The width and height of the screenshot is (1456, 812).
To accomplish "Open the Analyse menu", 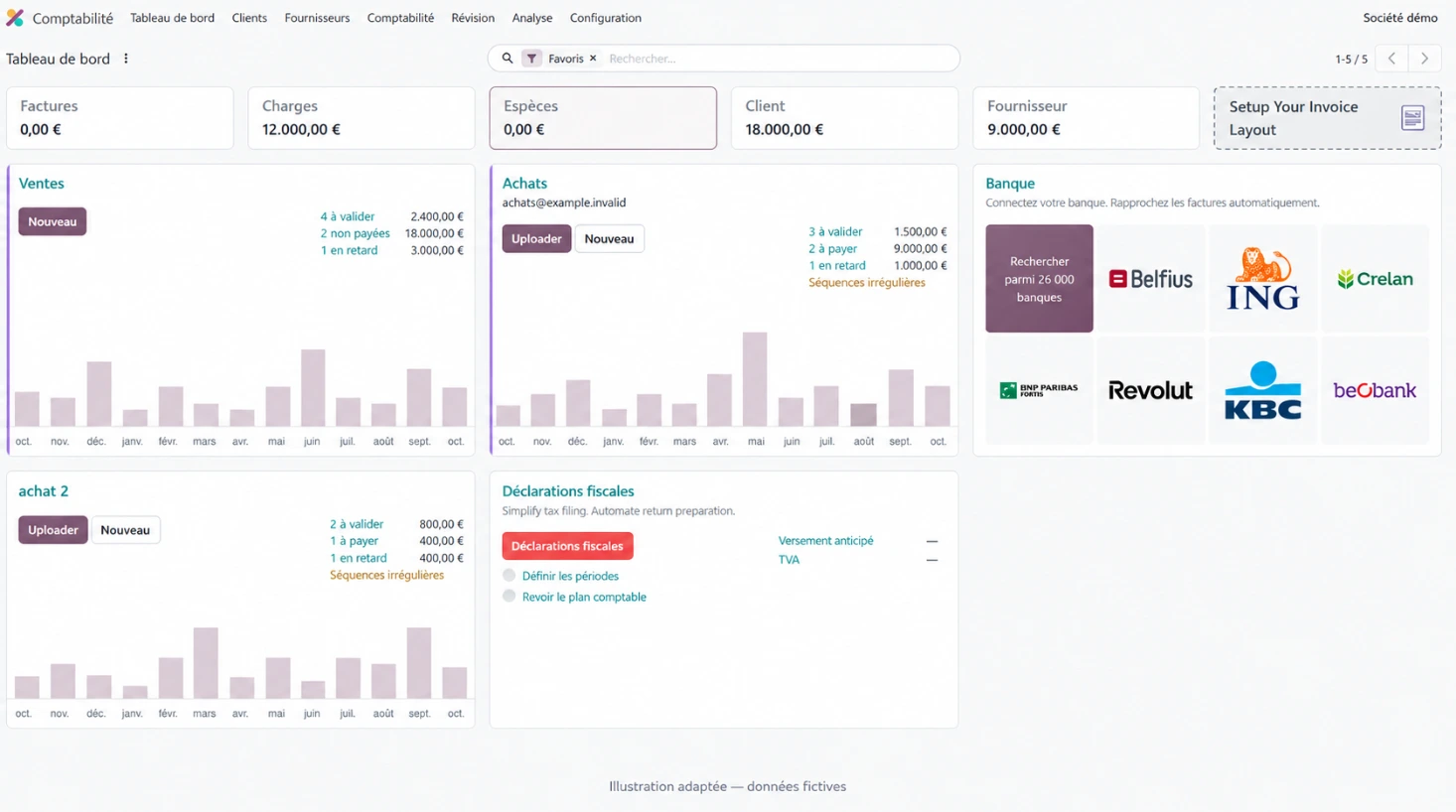I will (x=532, y=18).
